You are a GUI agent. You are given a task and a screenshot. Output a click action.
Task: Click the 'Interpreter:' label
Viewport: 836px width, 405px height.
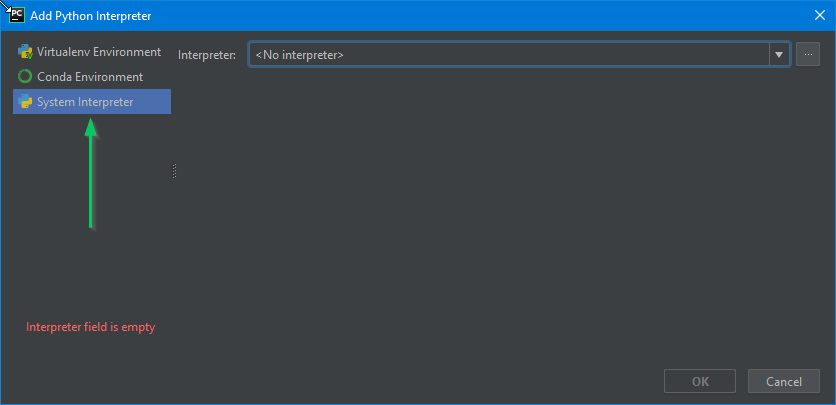click(207, 55)
